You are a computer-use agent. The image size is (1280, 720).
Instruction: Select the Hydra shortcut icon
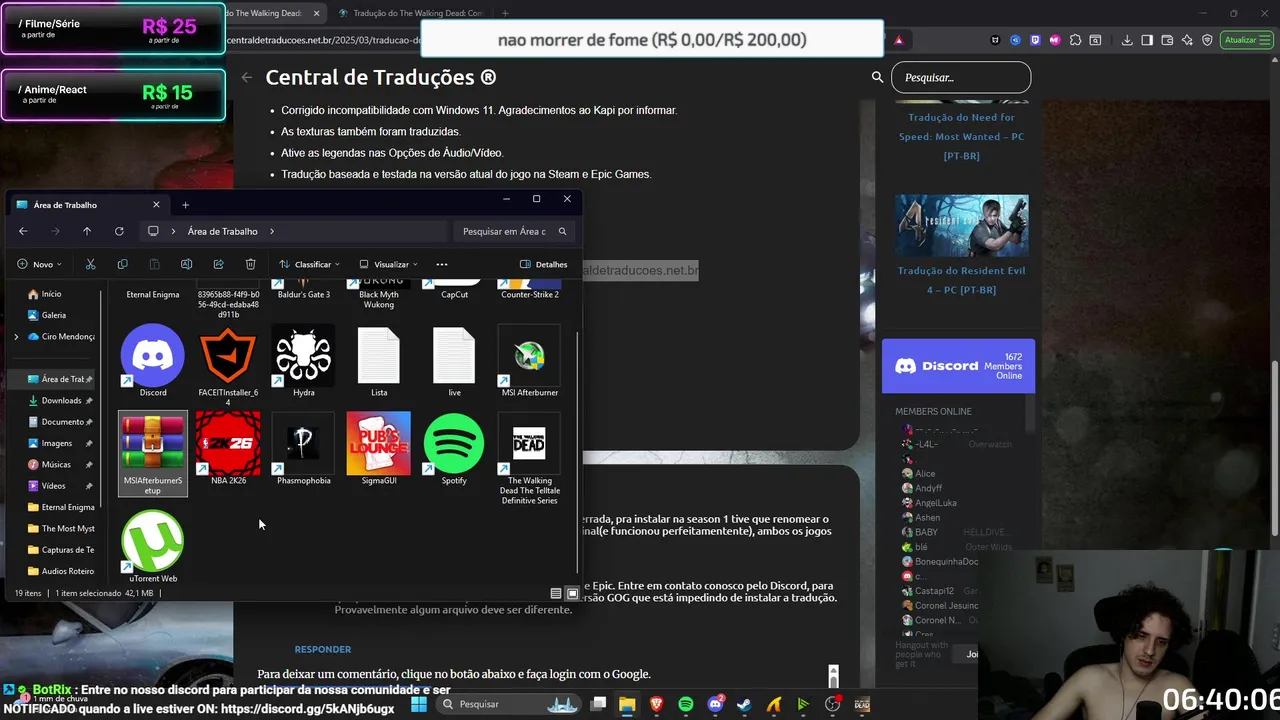(303, 361)
